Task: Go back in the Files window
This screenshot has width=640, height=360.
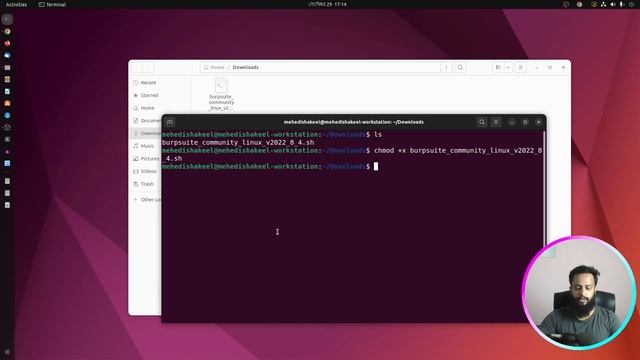Action: (x=137, y=67)
